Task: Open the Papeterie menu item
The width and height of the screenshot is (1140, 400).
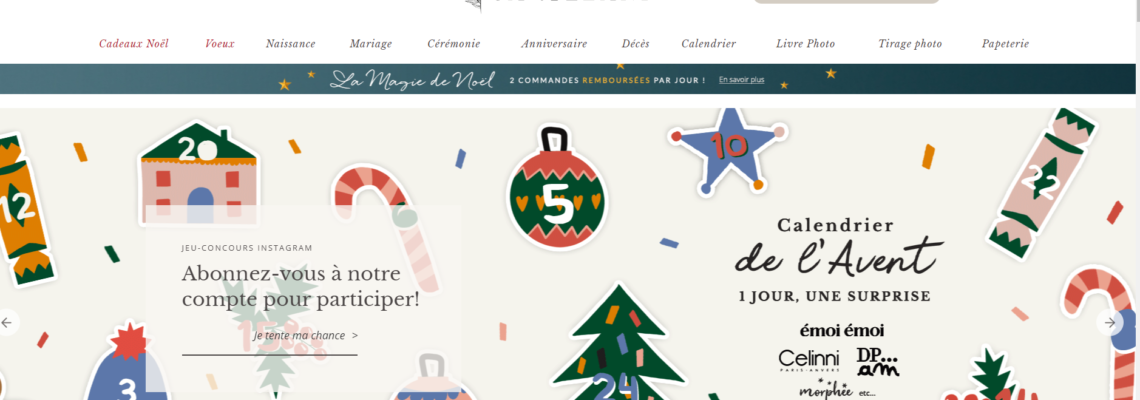Action: [x=1005, y=44]
